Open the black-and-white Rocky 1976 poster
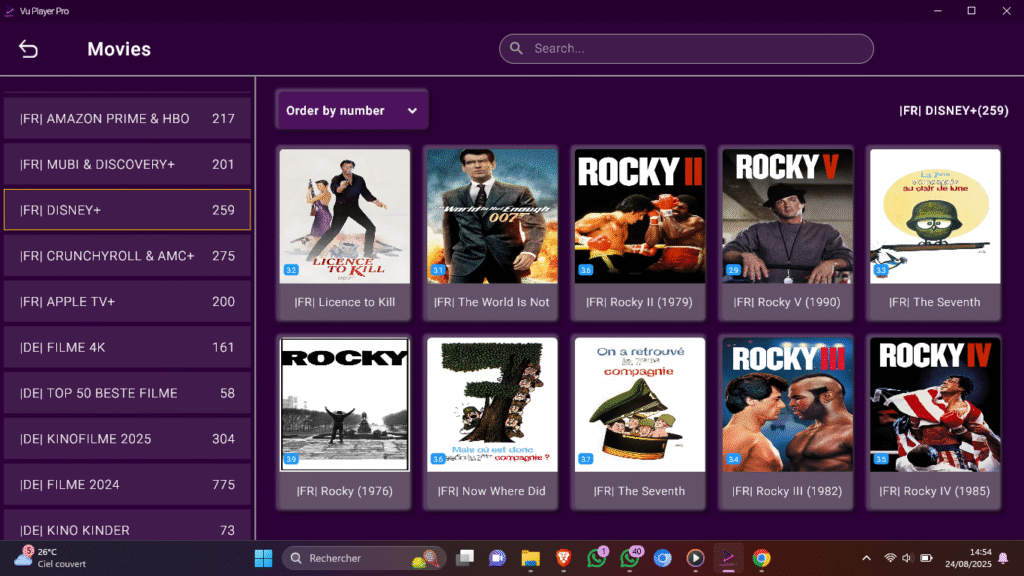 click(345, 404)
